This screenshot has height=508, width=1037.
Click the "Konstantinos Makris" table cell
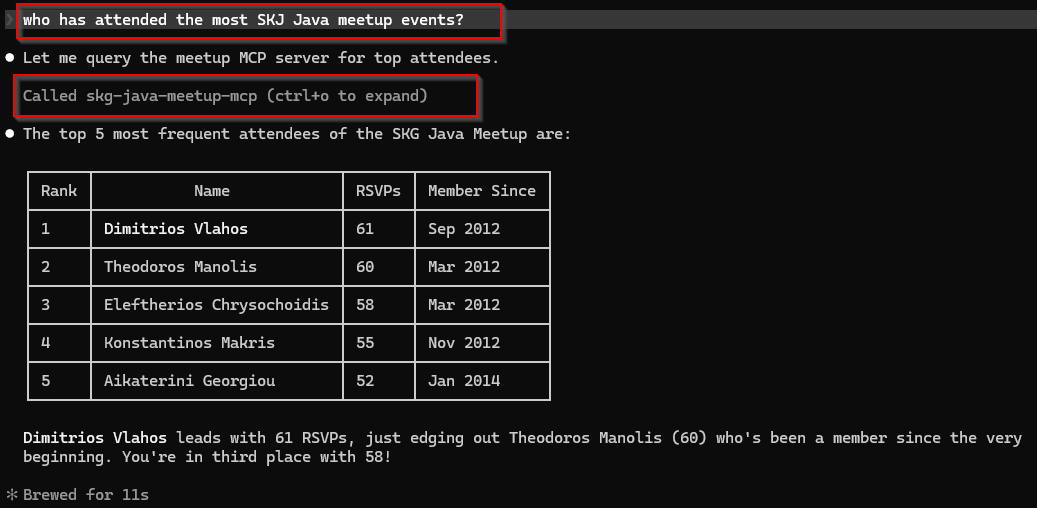(x=217, y=343)
